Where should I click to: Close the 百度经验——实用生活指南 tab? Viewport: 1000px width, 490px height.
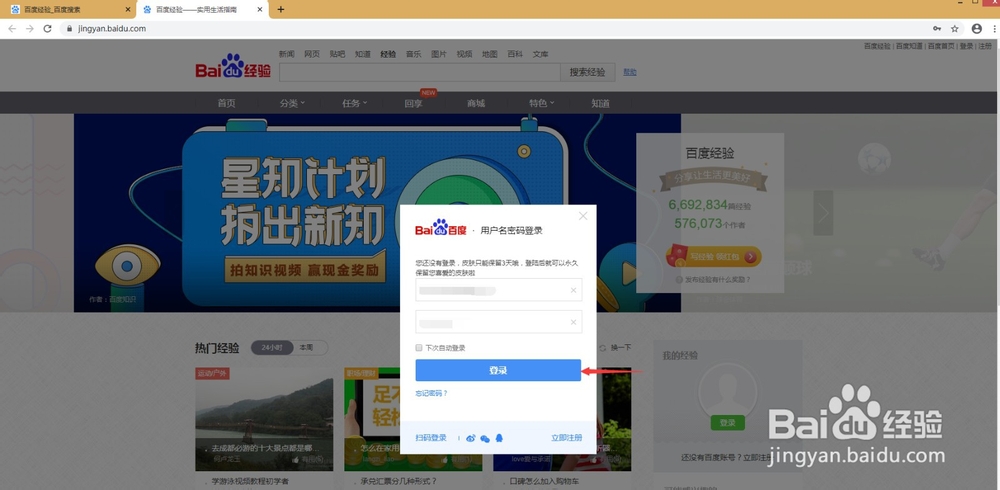pyautogui.click(x=260, y=10)
